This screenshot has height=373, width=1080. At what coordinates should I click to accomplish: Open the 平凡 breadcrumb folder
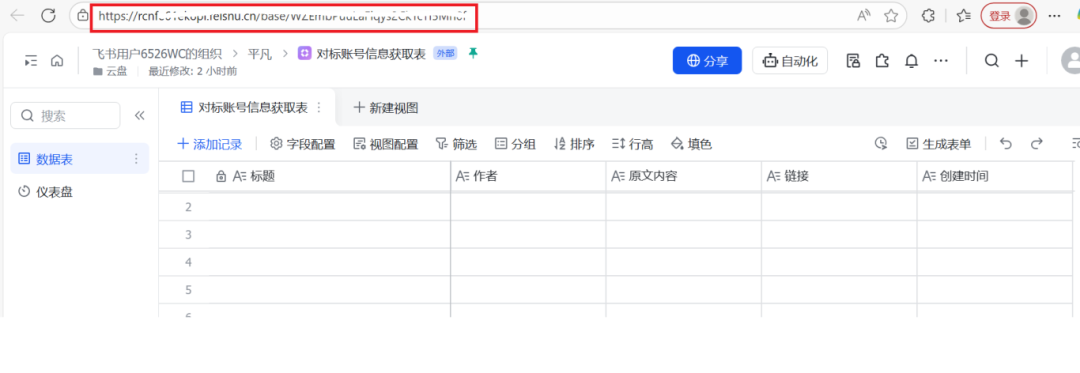(260, 53)
